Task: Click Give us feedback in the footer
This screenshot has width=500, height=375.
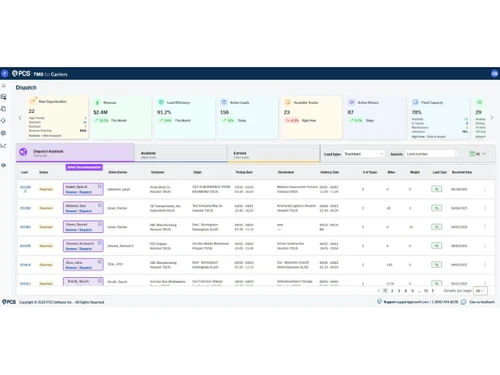Action: (482, 302)
